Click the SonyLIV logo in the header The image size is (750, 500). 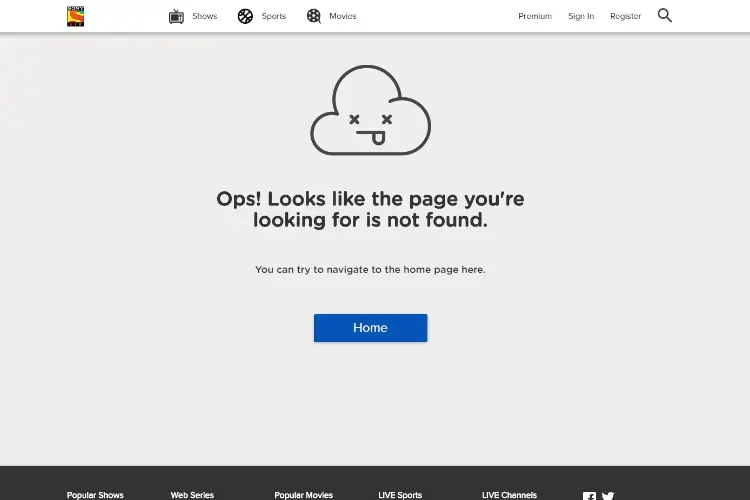coord(76,16)
